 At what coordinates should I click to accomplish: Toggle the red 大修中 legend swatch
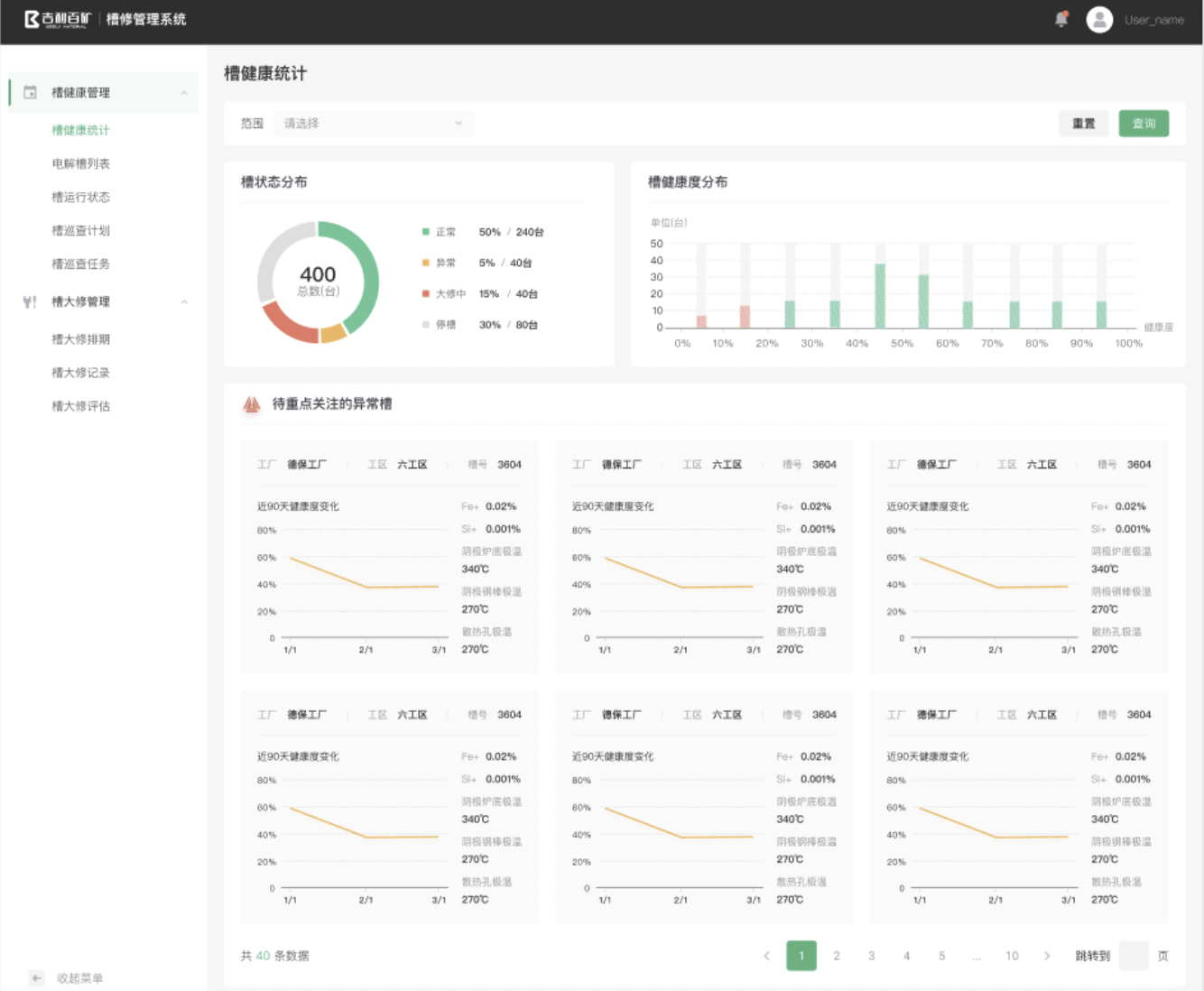426,293
